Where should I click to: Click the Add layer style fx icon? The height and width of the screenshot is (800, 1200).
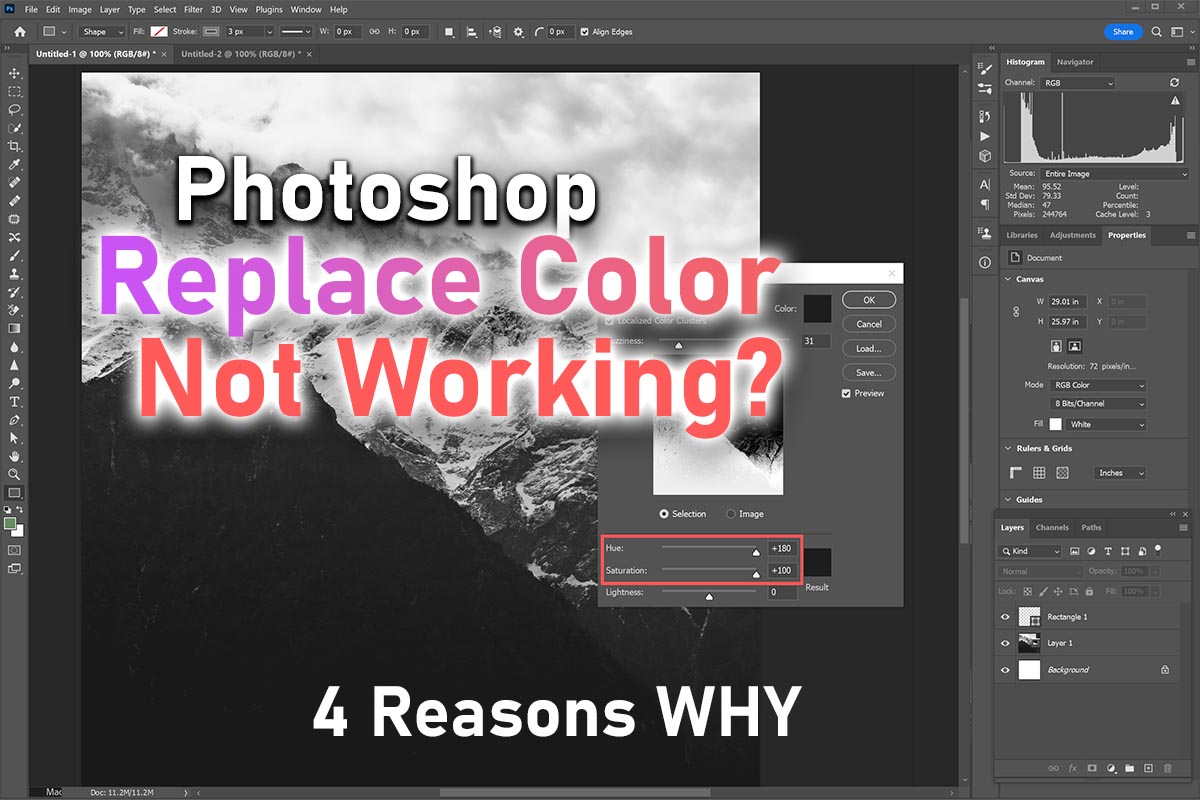[x=1072, y=768]
